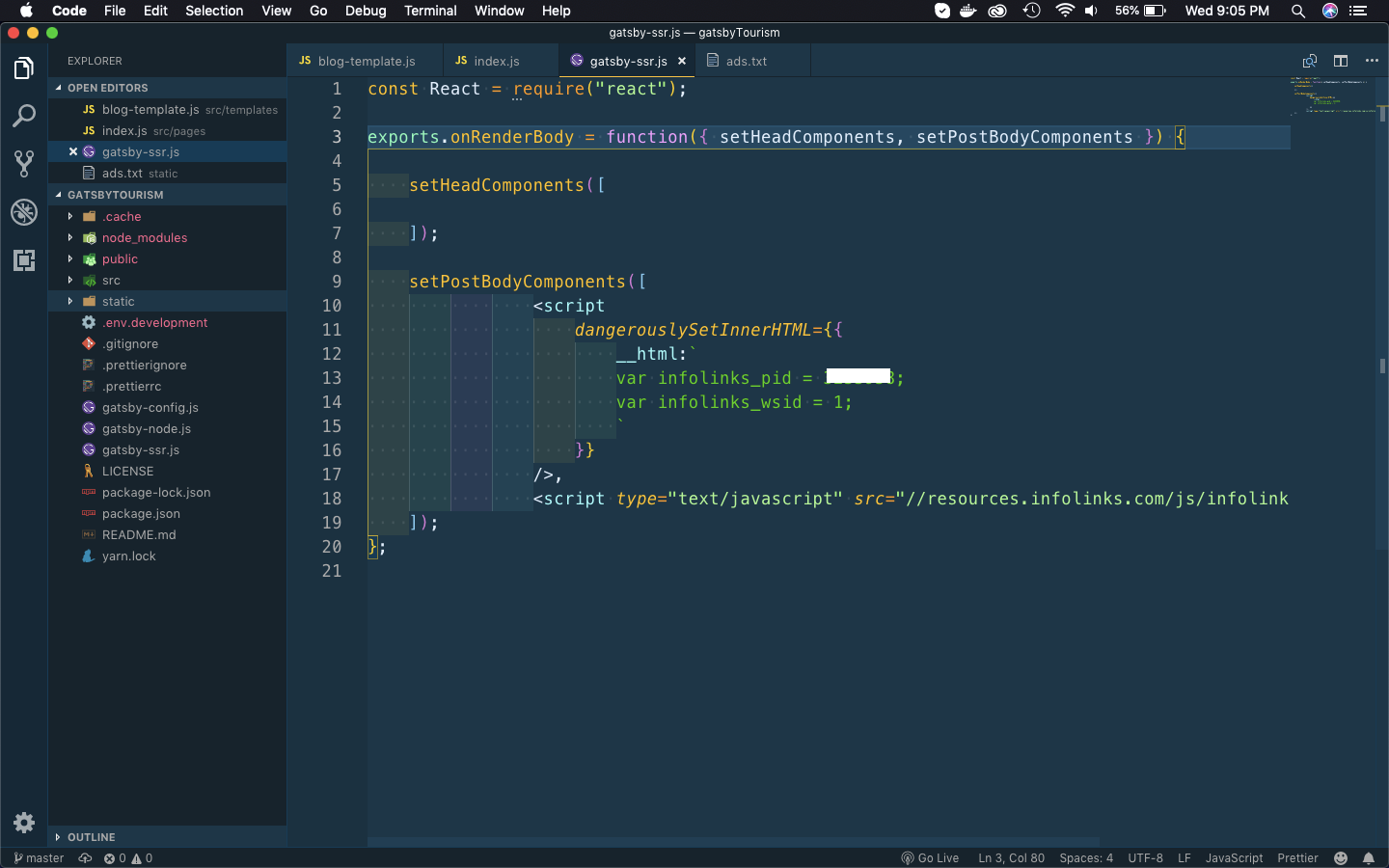The height and width of the screenshot is (868, 1389).
Task: Expand the src folder
Action: tap(111, 281)
